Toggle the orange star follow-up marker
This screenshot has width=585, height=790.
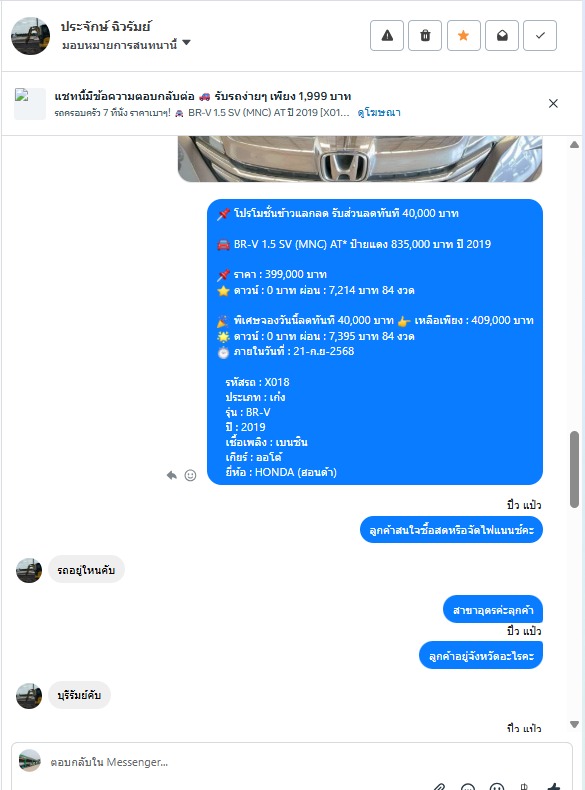pyautogui.click(x=464, y=36)
